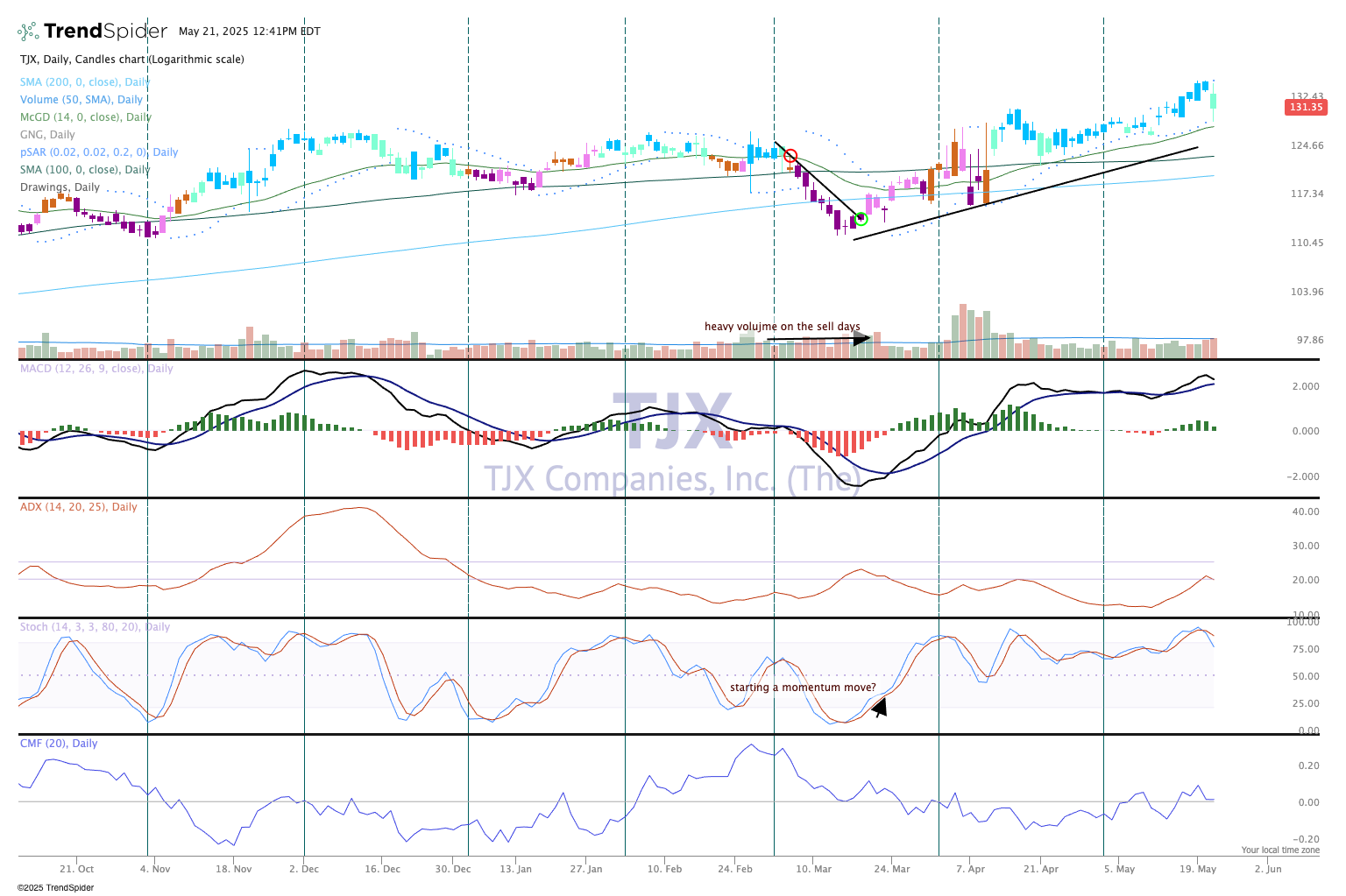The height and width of the screenshot is (896, 1346).
Task: Select the rising black trendline drawing
Action: pyautogui.click(x=1025, y=193)
